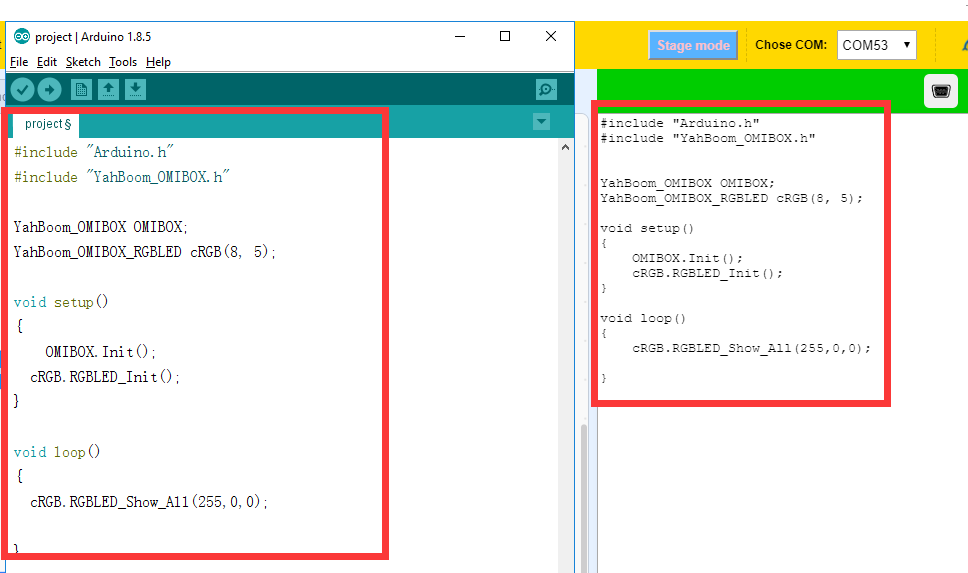This screenshot has height=573, width=968.
Task: Click the Arduino Verify checkmark button
Action: [x=22, y=90]
